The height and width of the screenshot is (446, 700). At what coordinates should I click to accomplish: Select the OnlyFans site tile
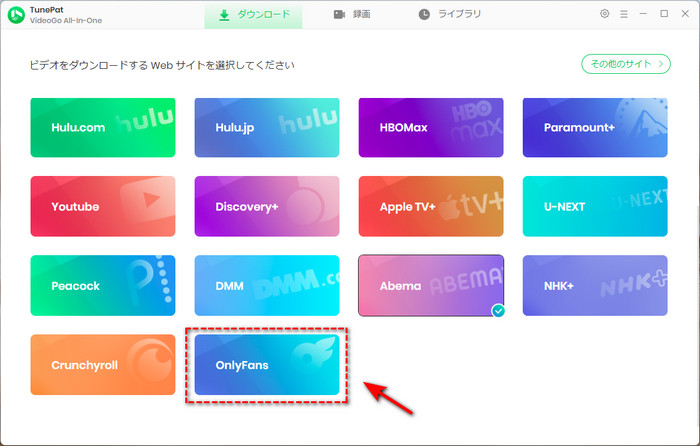coord(267,365)
